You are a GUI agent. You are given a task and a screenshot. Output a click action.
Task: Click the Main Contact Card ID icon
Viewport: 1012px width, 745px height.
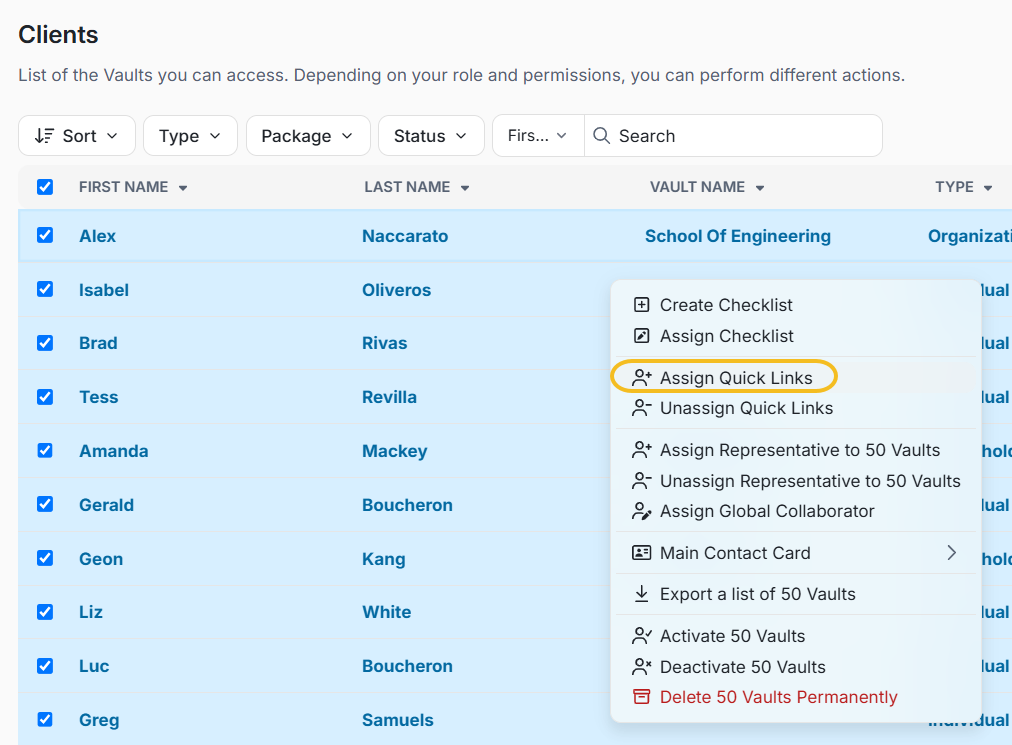pyautogui.click(x=641, y=553)
